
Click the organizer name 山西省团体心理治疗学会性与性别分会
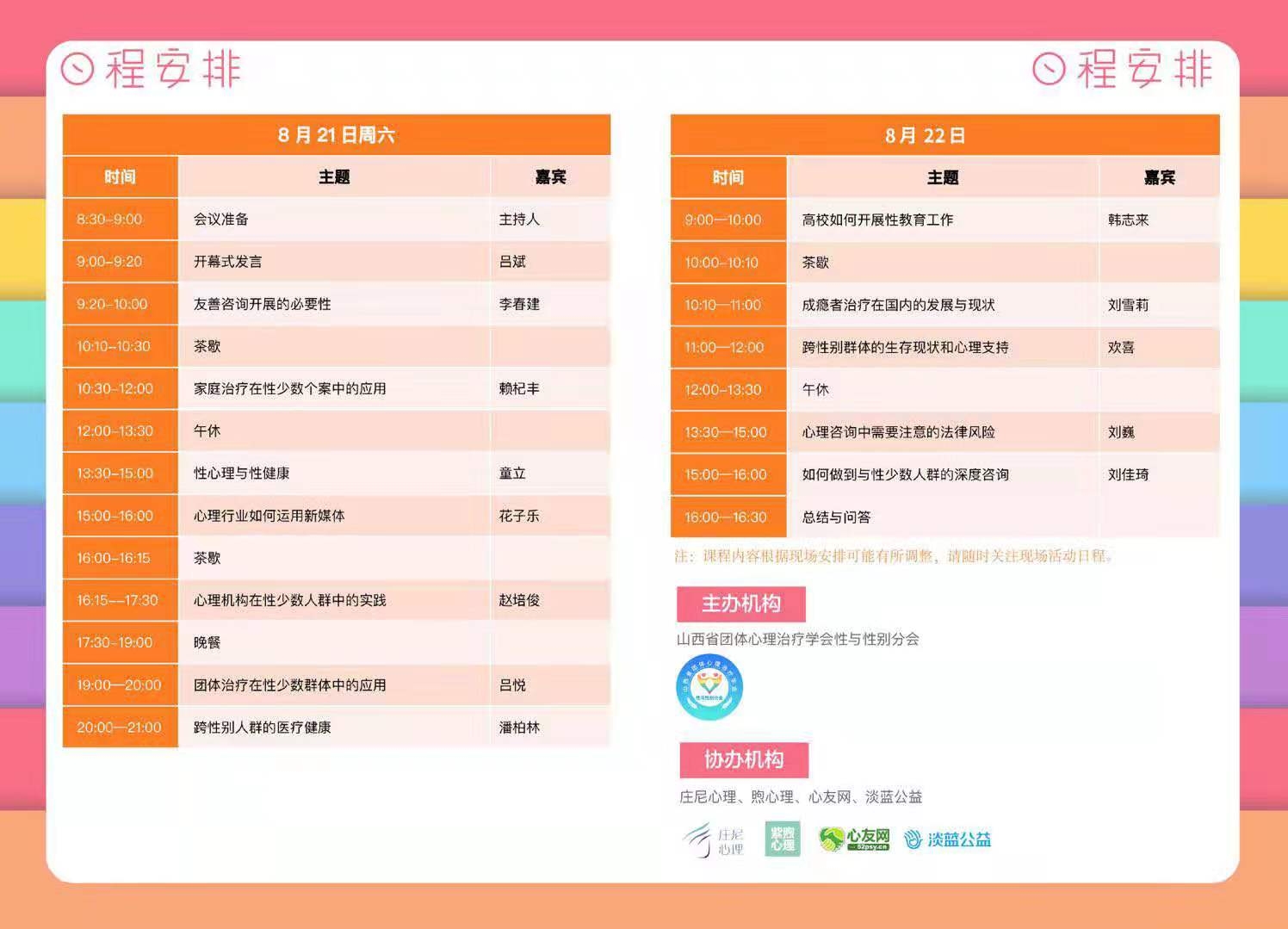pyautogui.click(x=797, y=639)
